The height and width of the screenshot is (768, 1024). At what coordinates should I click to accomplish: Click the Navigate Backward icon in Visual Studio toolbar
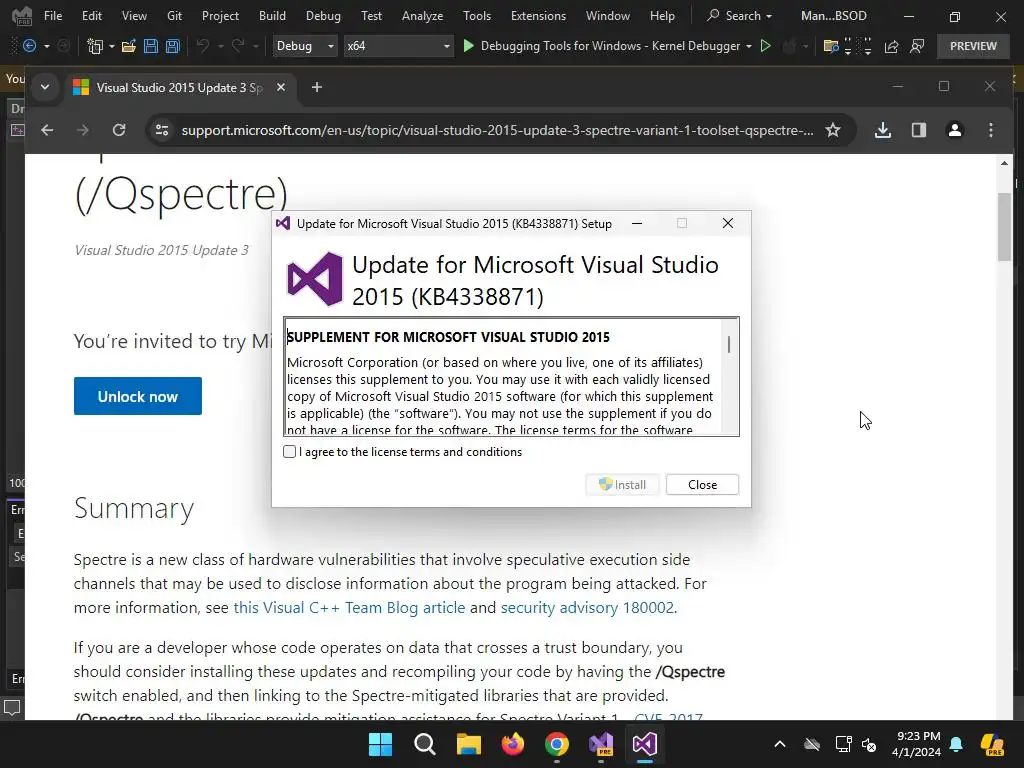29,46
